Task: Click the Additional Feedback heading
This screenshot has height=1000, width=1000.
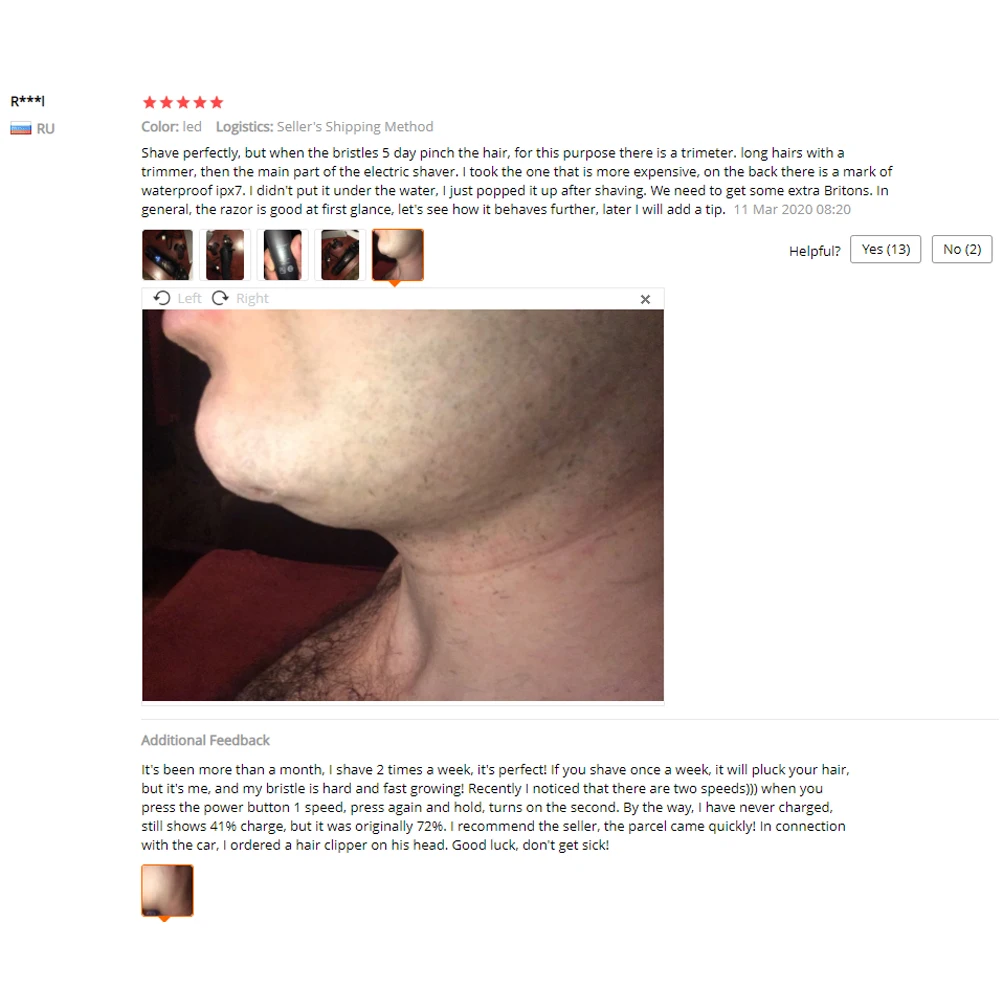Action: 205,740
